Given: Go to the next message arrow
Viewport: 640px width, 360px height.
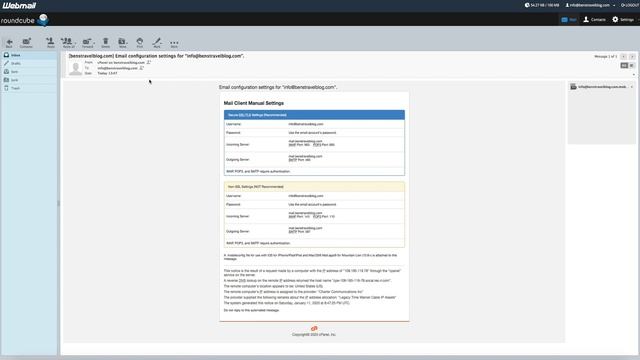Looking at the screenshot, I should click(632, 57).
